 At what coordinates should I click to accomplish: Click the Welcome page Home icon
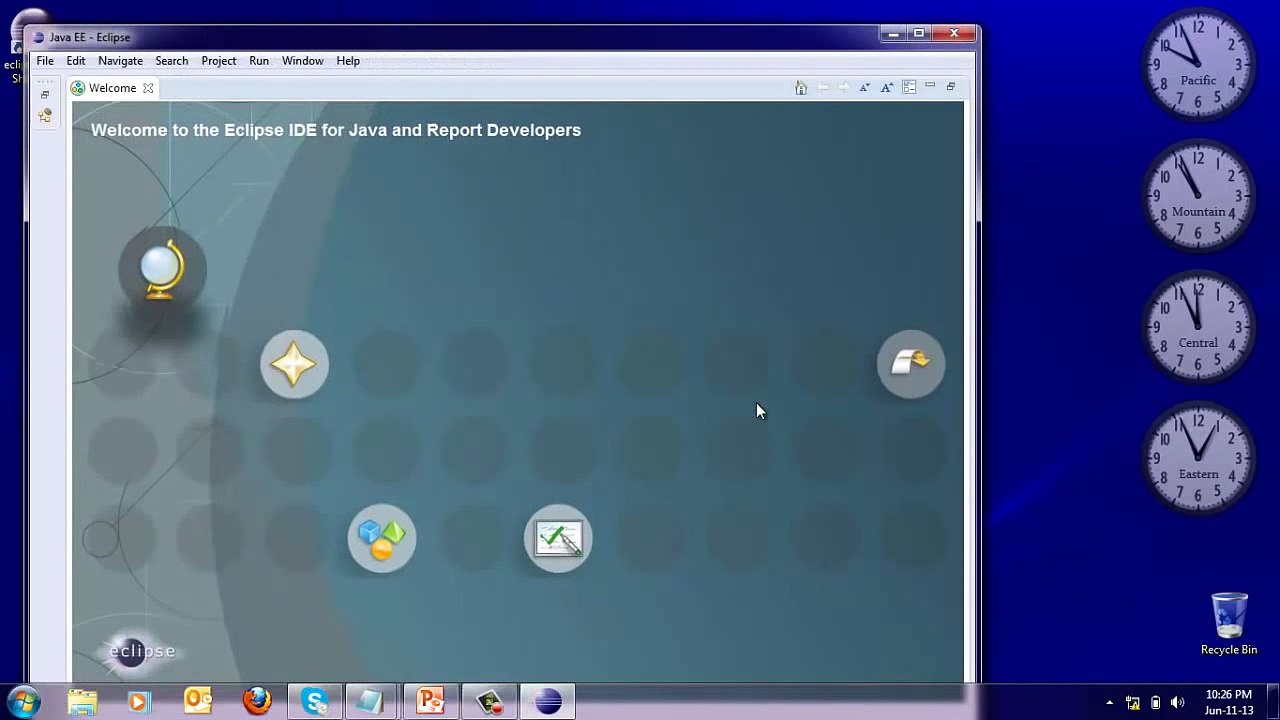801,88
